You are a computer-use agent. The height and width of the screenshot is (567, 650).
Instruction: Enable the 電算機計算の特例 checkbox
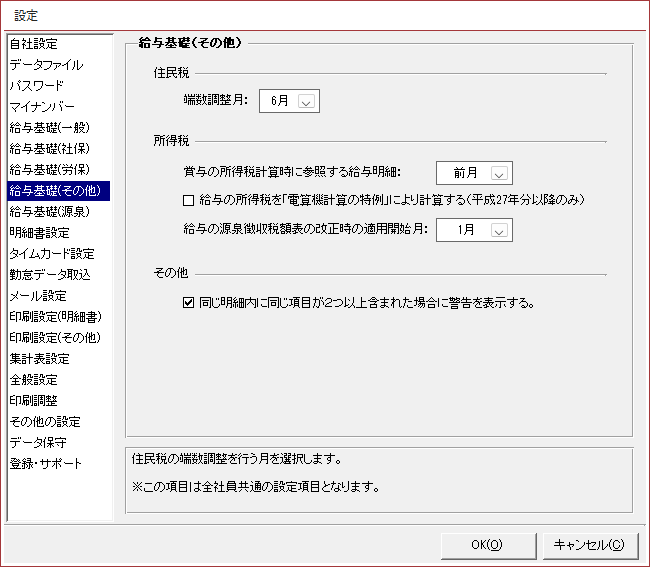[189, 200]
